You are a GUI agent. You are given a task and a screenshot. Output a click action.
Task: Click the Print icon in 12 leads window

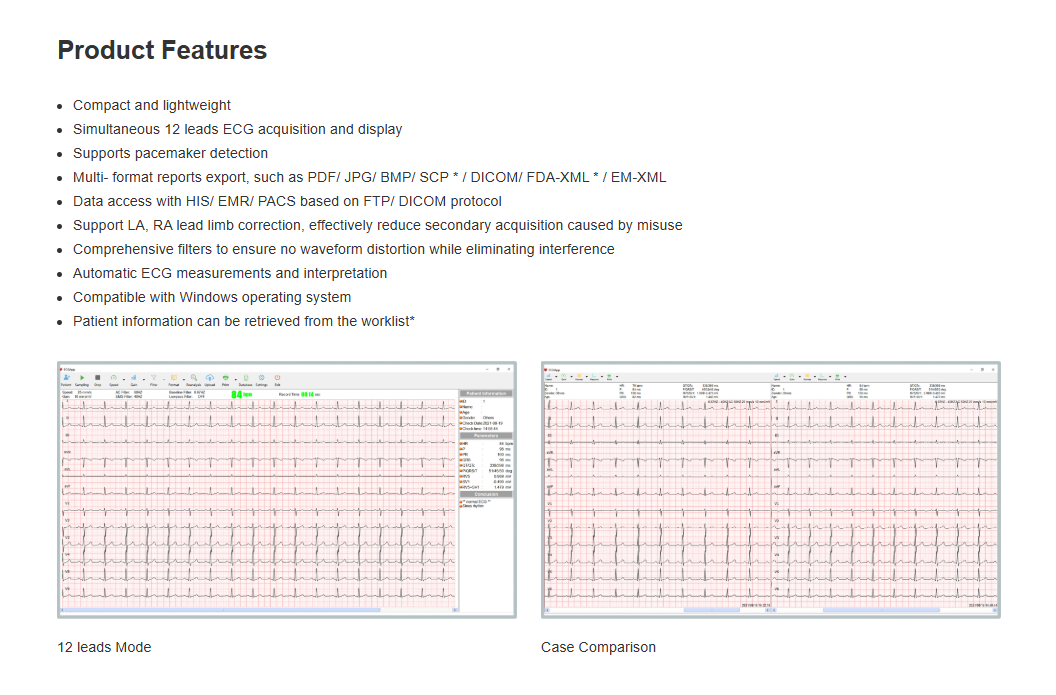tap(226, 378)
